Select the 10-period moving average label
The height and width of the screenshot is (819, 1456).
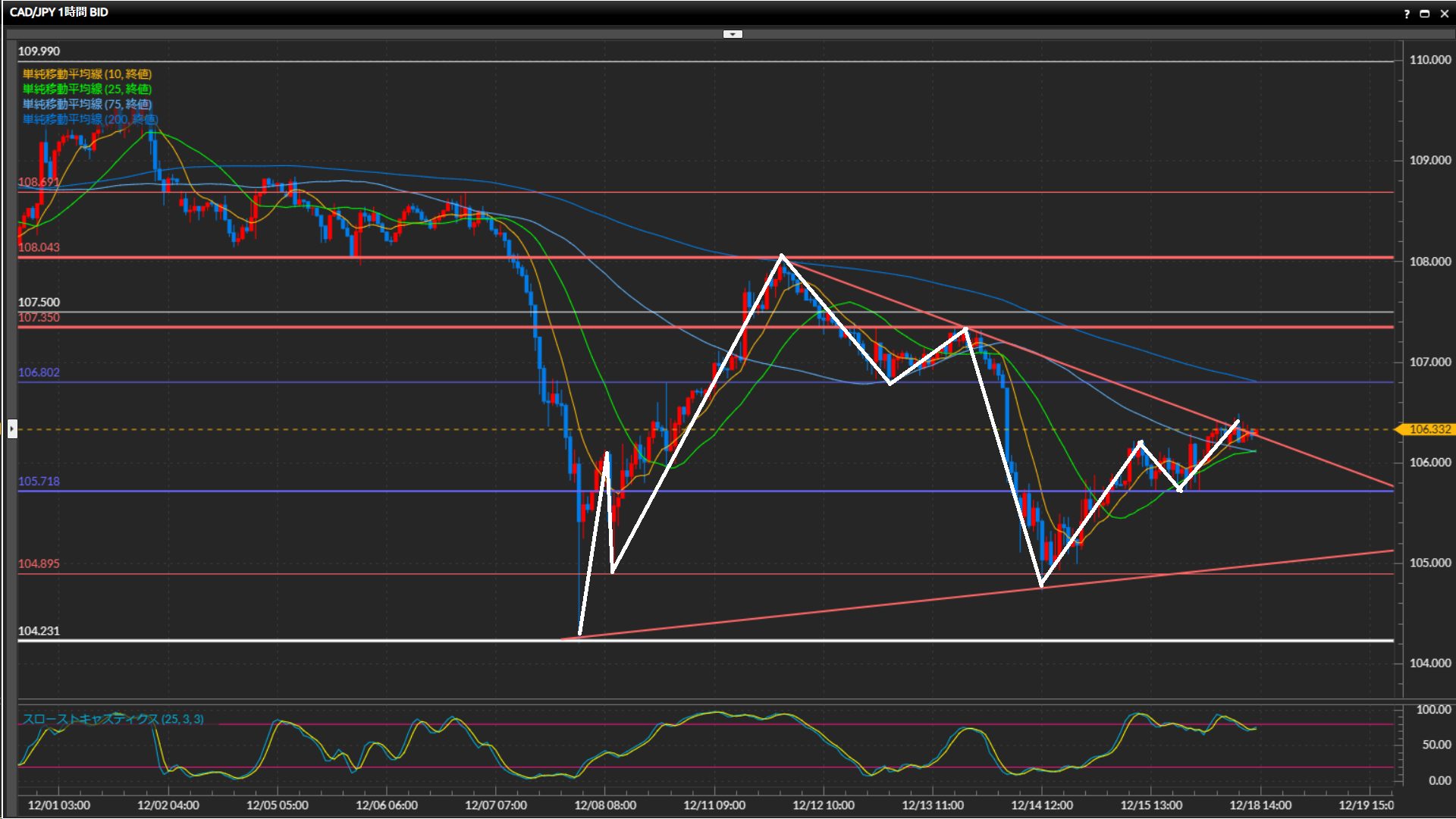(87, 74)
